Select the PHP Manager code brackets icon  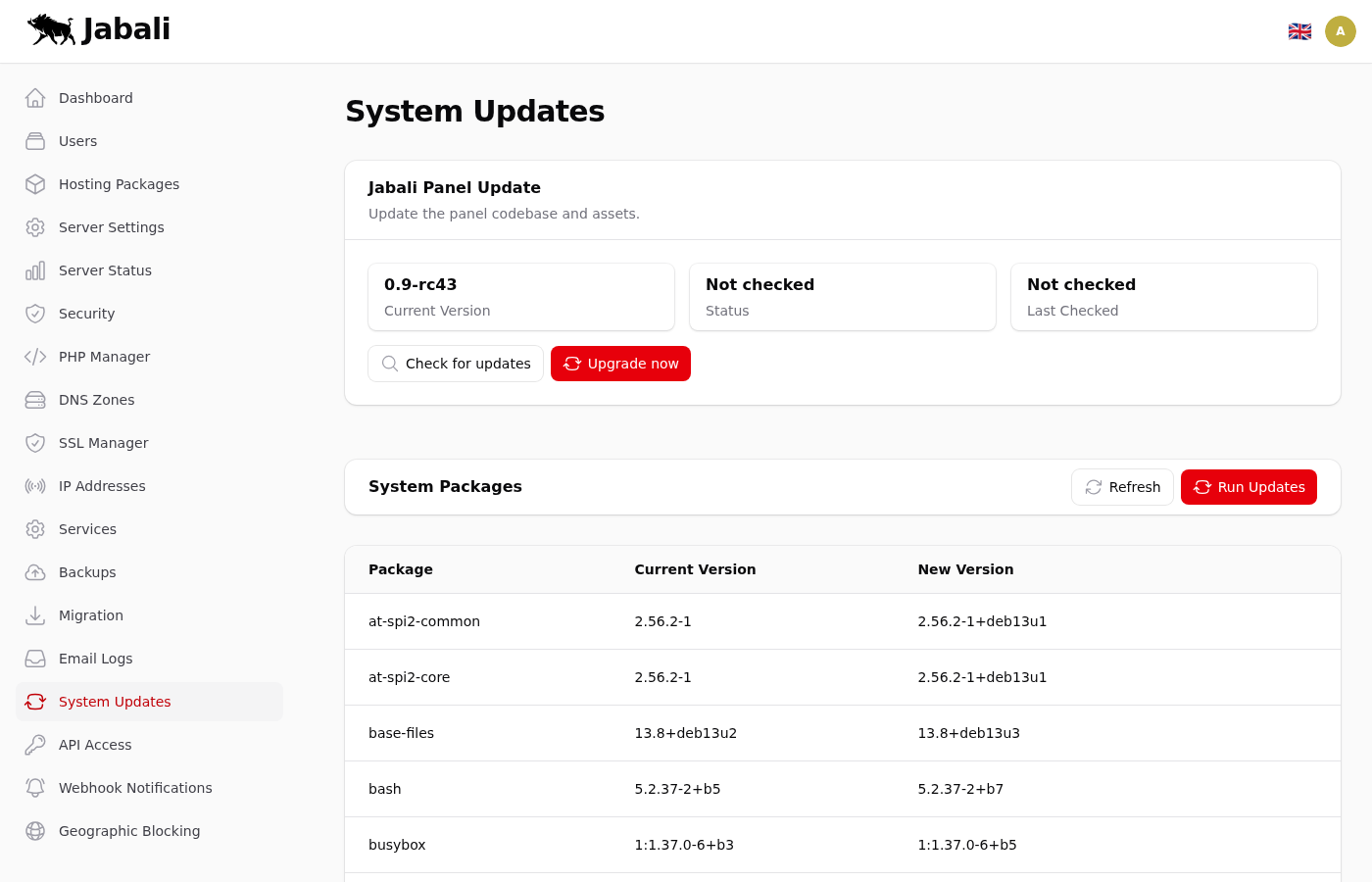click(35, 357)
